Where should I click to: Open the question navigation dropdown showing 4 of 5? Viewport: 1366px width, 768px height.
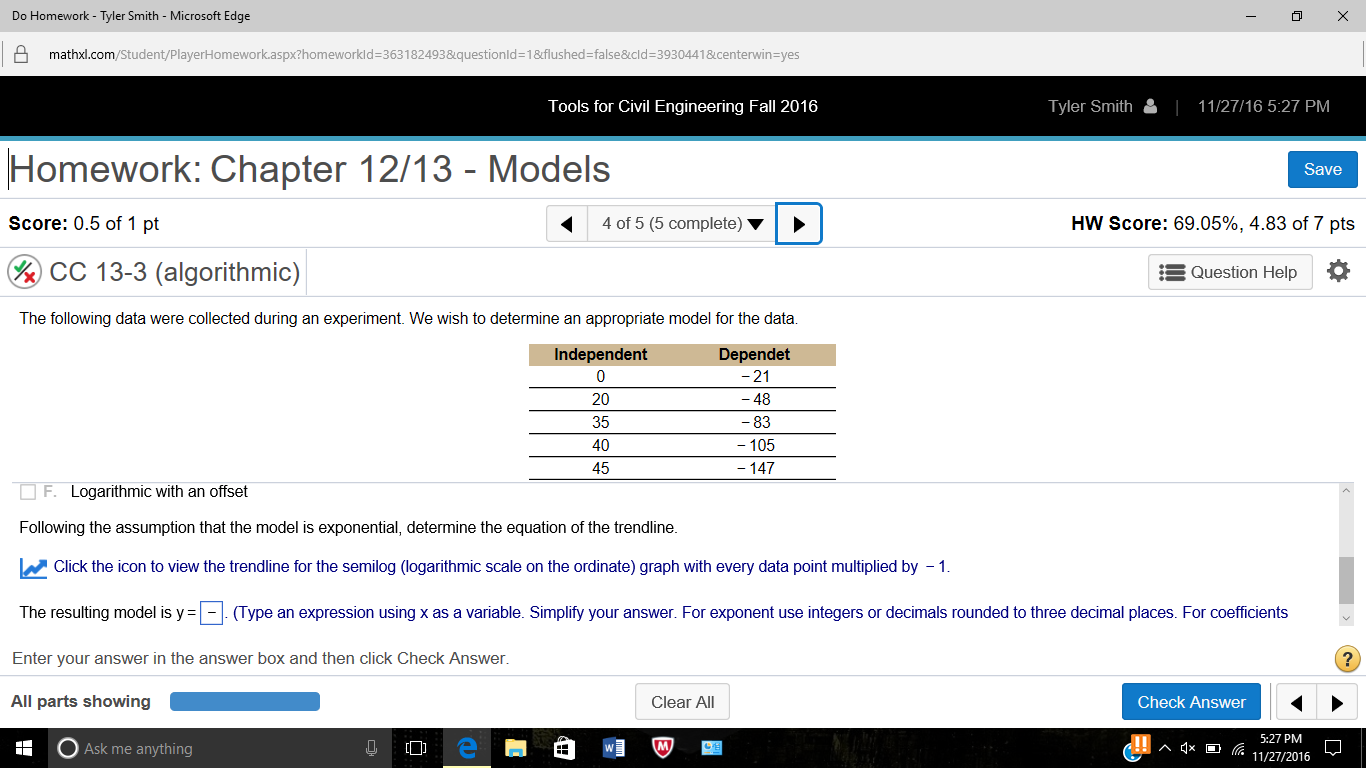coord(680,223)
